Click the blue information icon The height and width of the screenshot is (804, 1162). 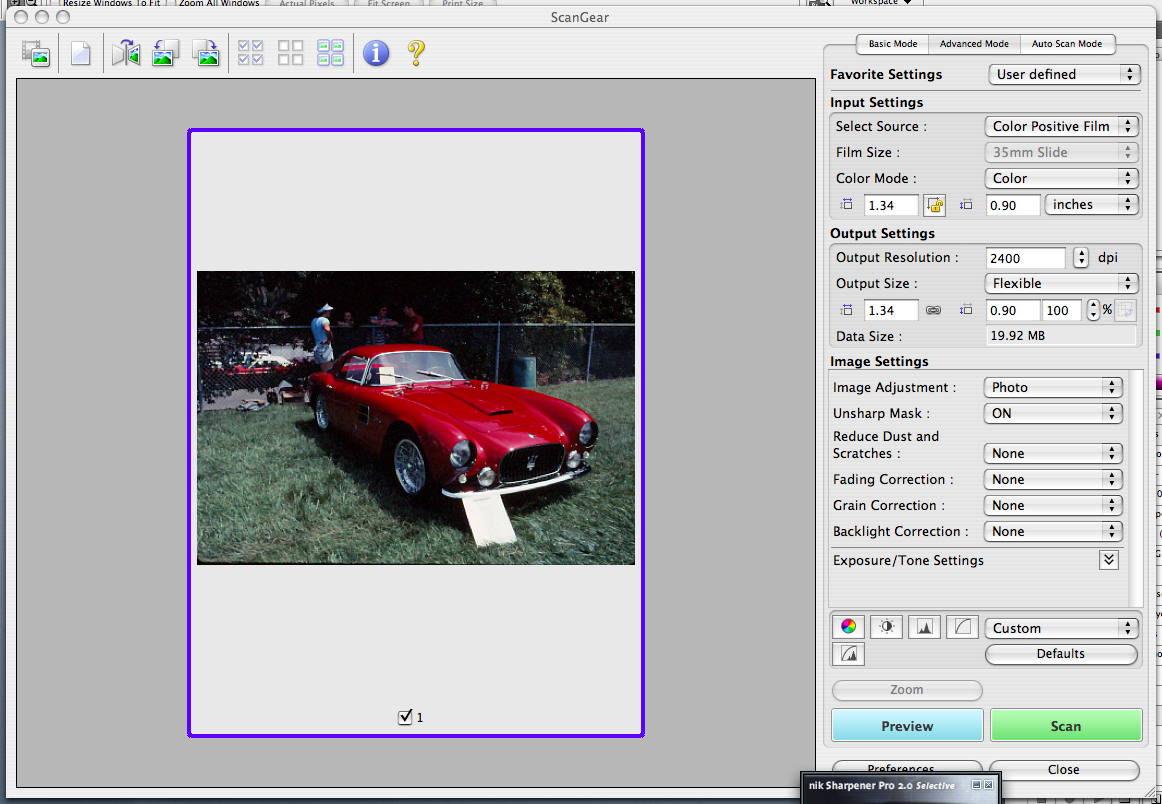point(376,53)
